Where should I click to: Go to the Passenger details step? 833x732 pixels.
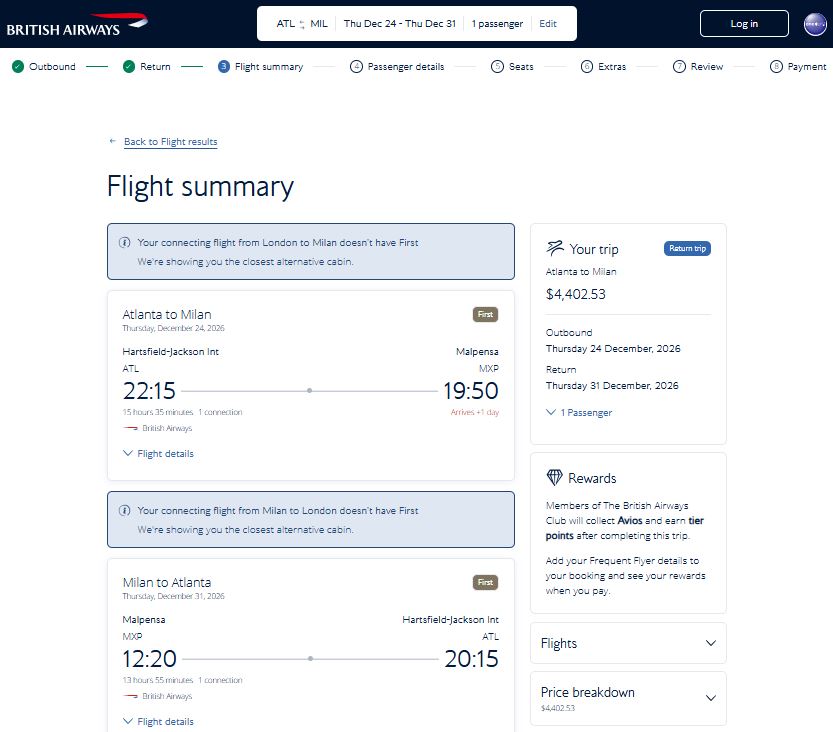(397, 66)
